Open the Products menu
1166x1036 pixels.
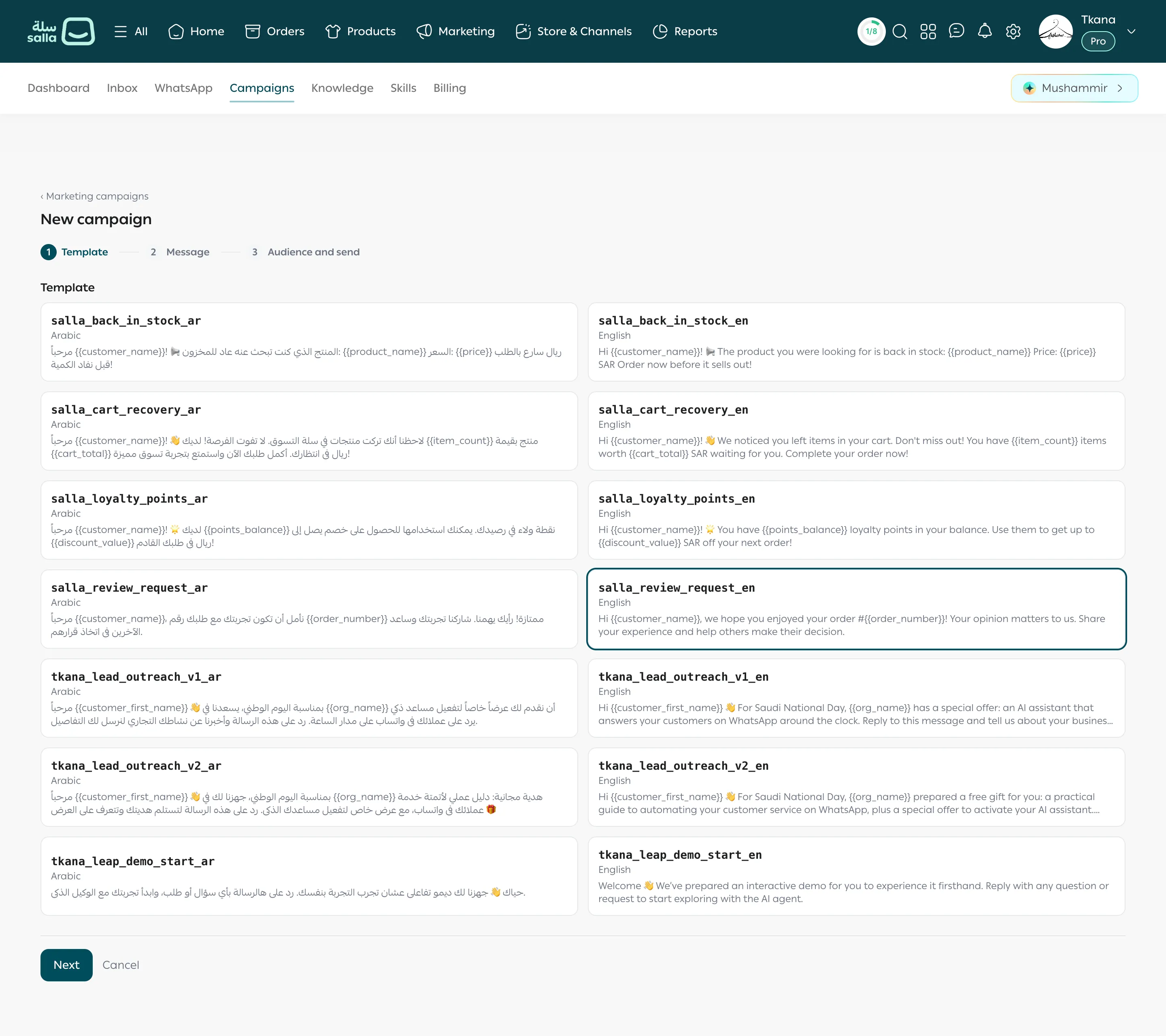click(x=360, y=31)
